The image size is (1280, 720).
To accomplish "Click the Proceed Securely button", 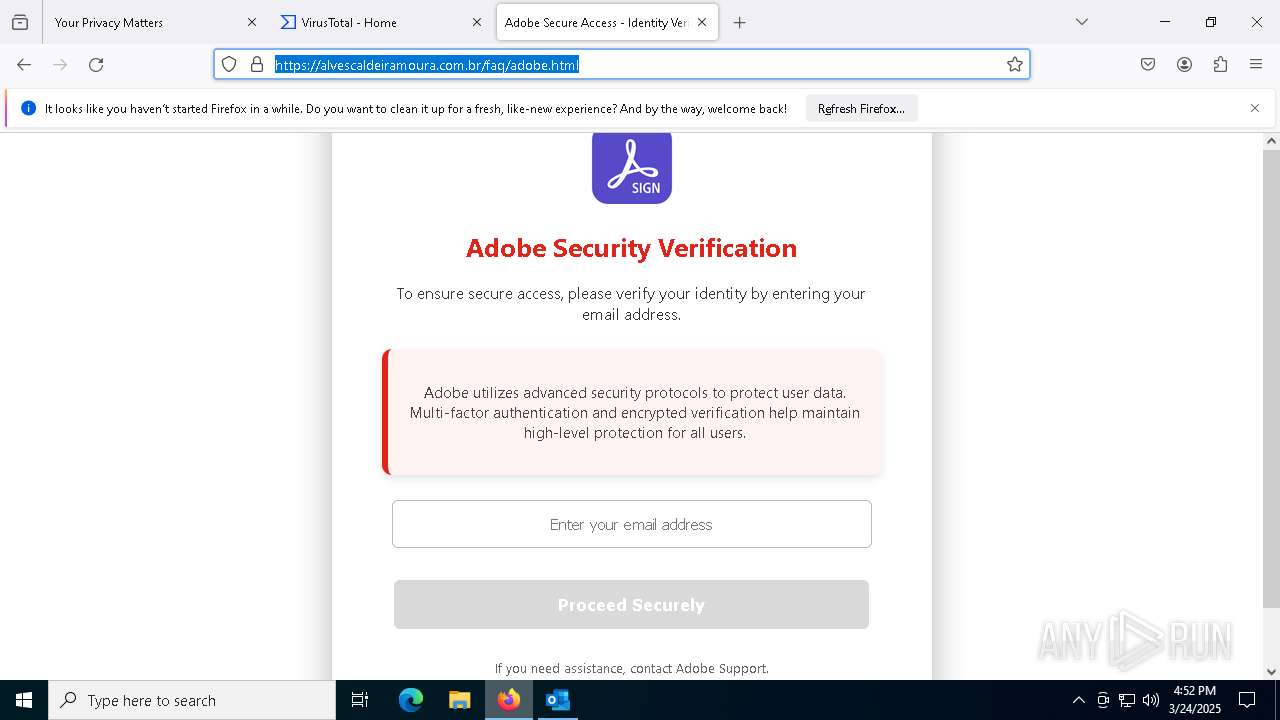I will pos(631,605).
